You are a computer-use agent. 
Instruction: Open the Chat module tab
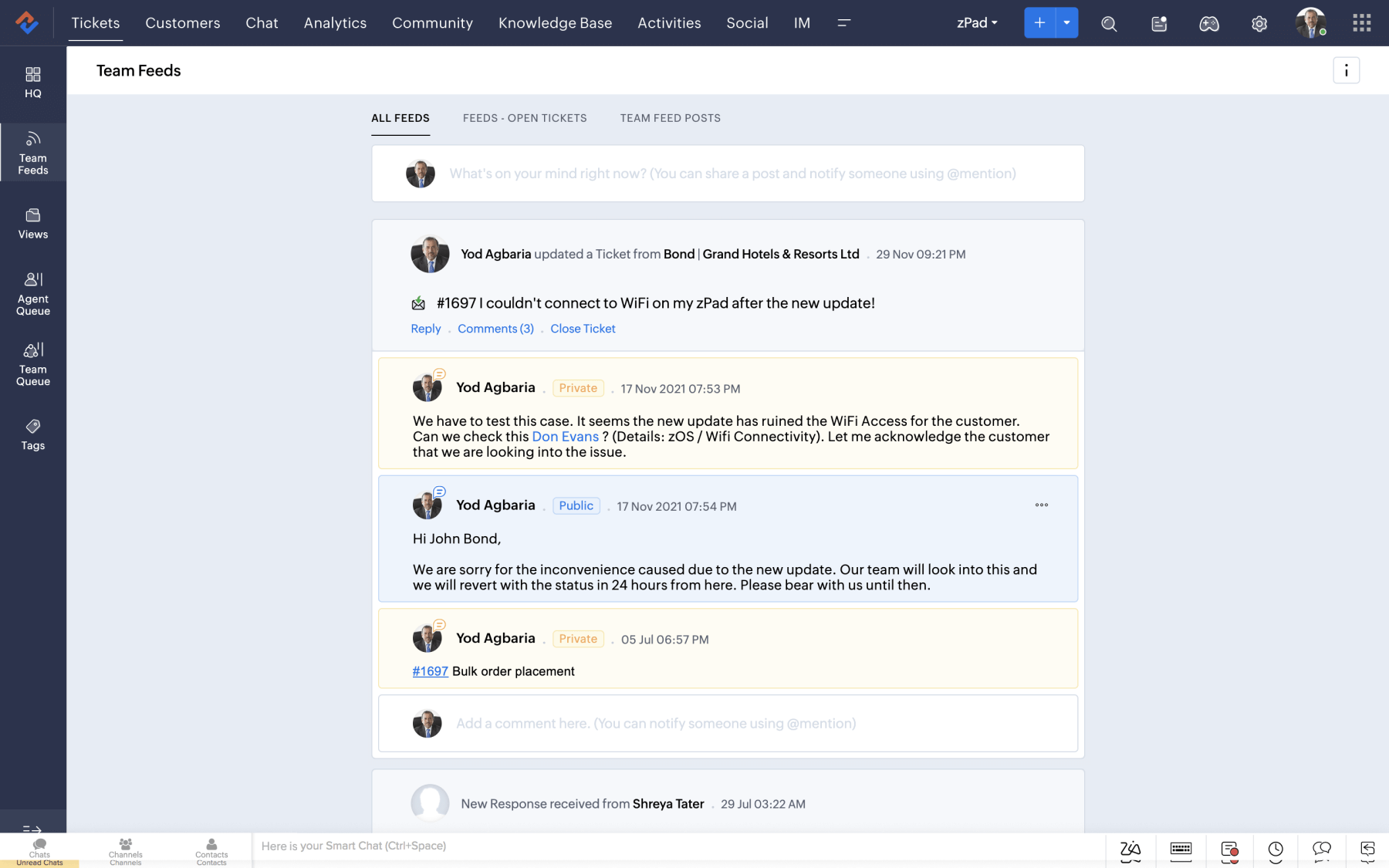click(x=262, y=22)
